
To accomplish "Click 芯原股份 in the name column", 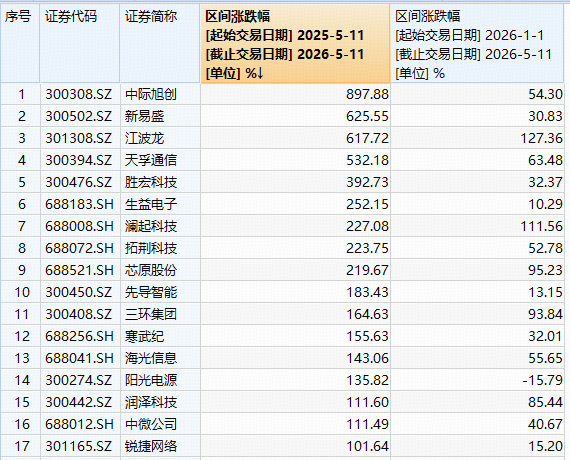I will coord(151,271).
